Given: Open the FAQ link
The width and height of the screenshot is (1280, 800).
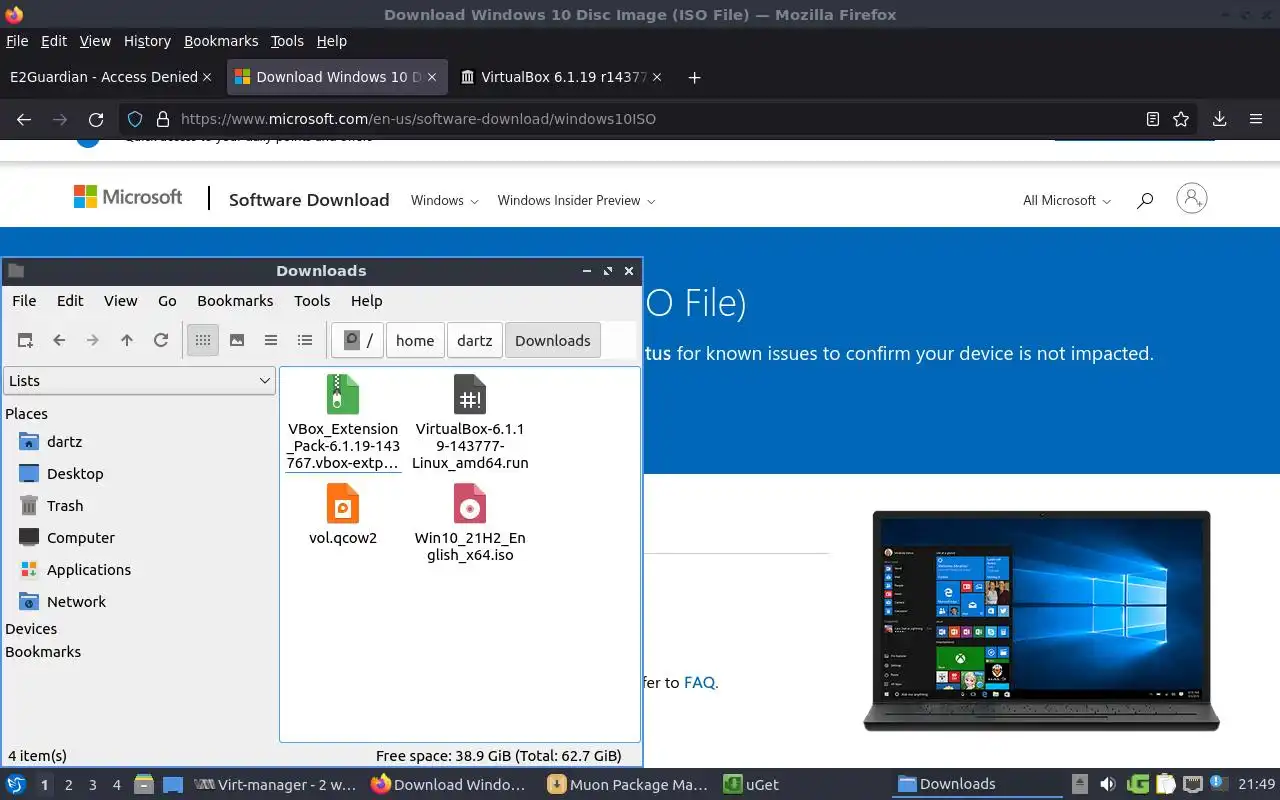Looking at the screenshot, I should [x=699, y=682].
